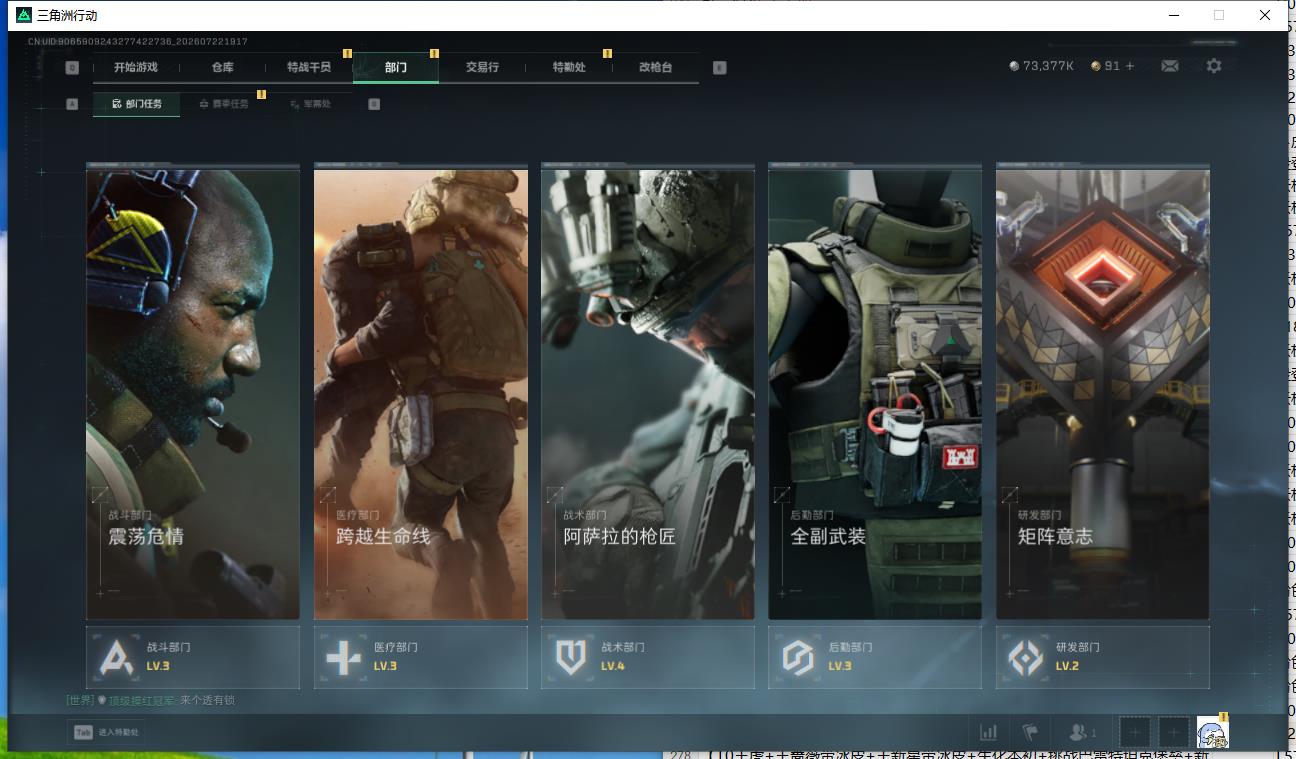Image resolution: width=1296 pixels, height=759 pixels.
Task: Add gold currency with the plus icon
Action: (1130, 66)
